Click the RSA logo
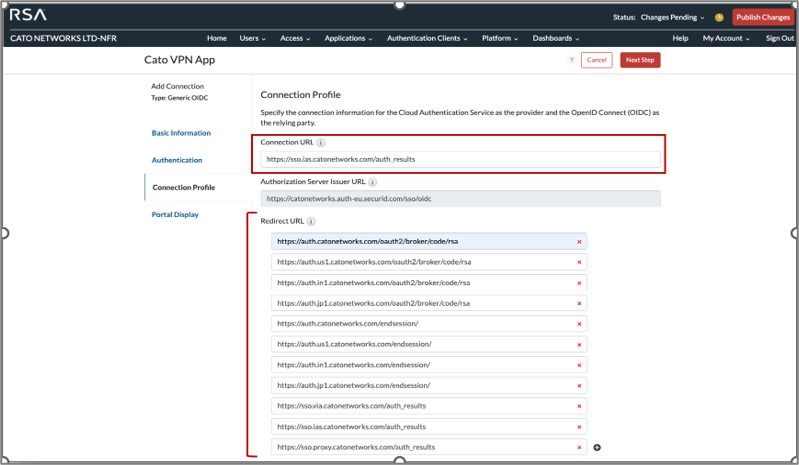This screenshot has width=799, height=465. click(x=28, y=15)
